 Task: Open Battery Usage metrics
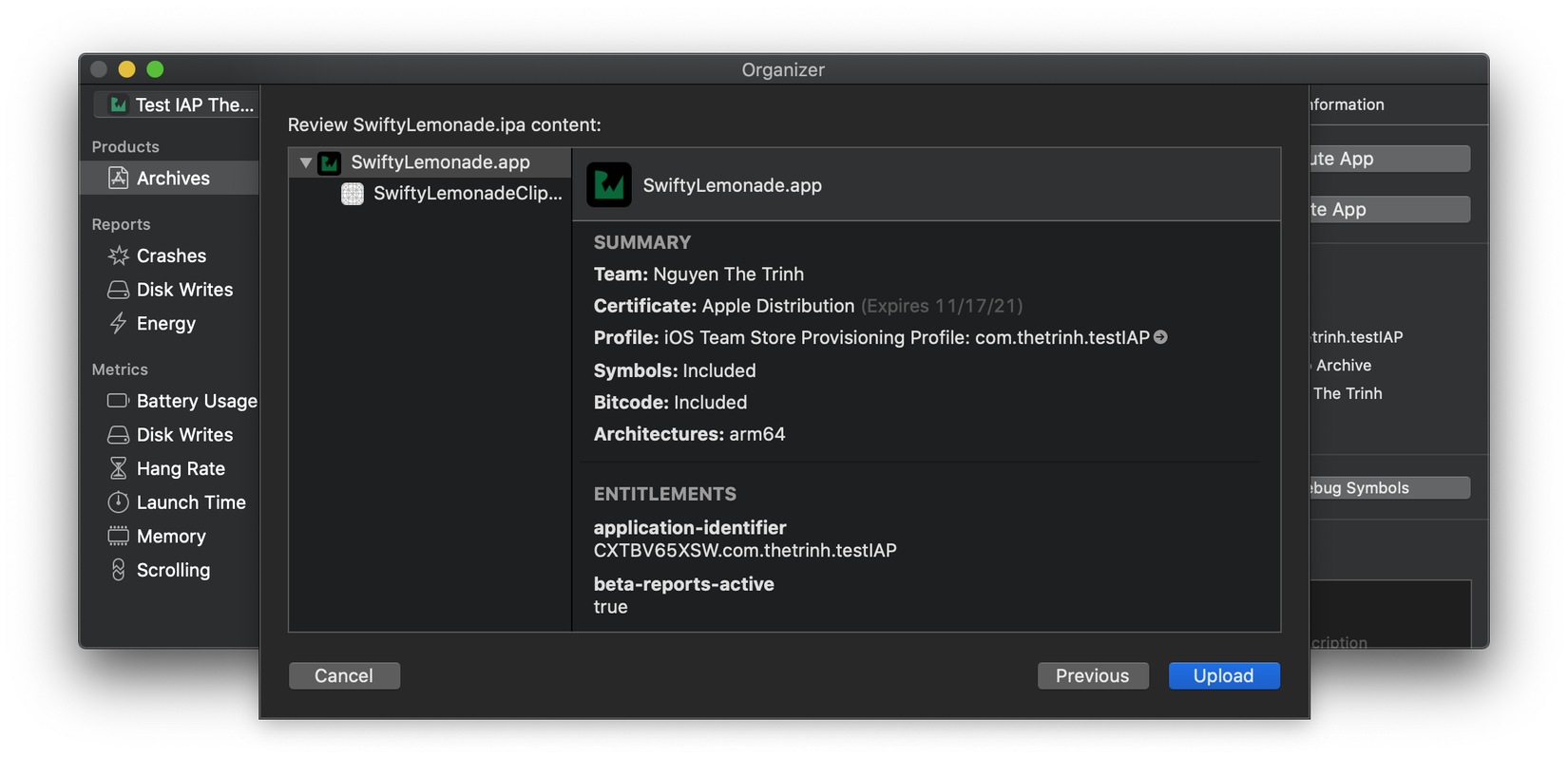pos(196,401)
